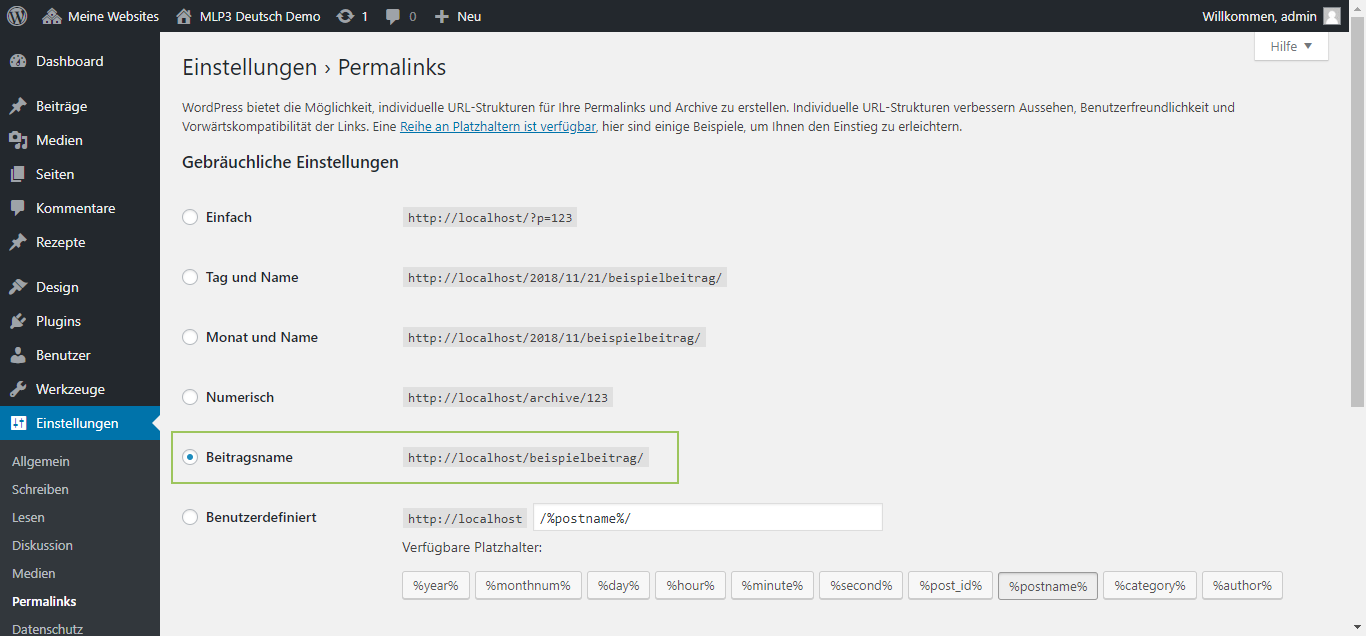Select the Einfach permalink option
The width and height of the screenshot is (1366, 636).
[190, 217]
